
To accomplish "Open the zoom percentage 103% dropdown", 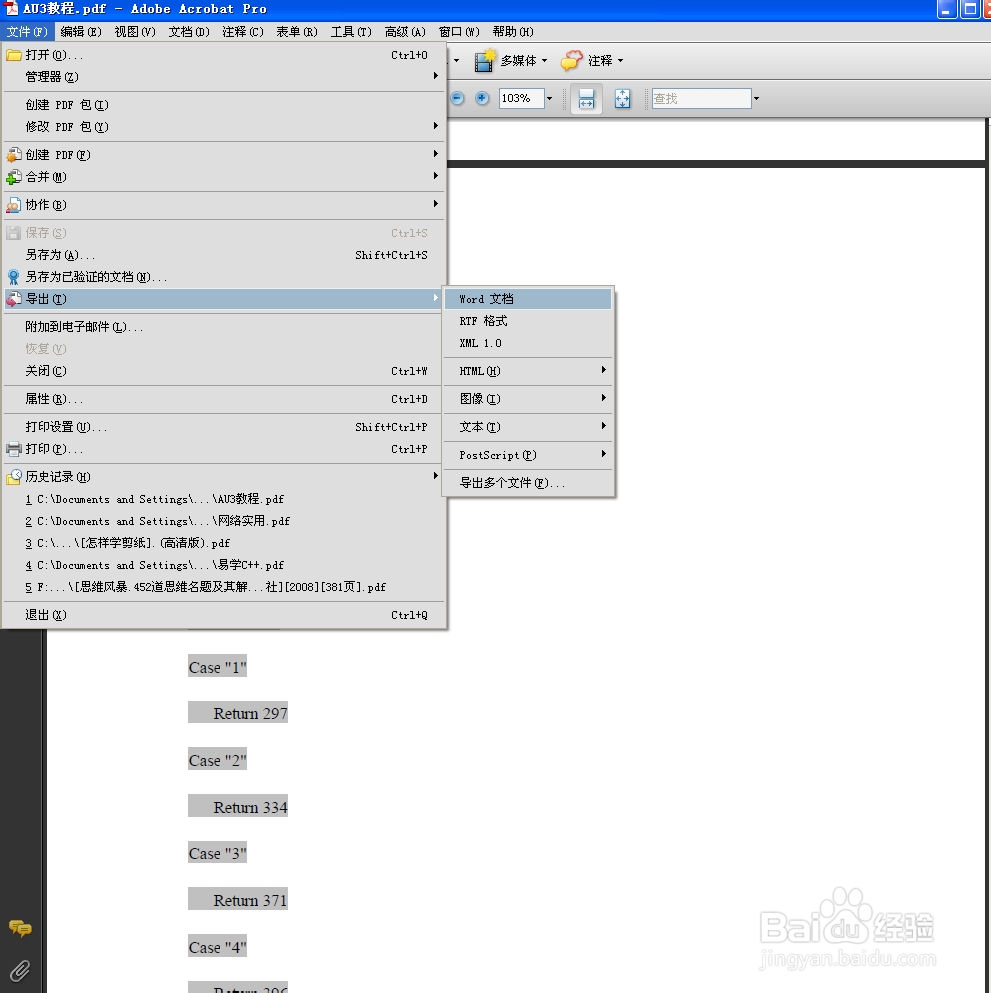I will 548,98.
